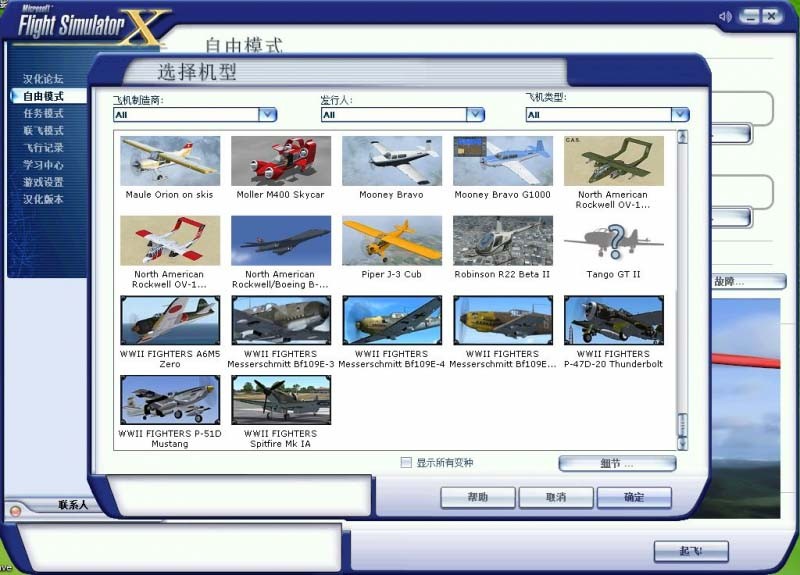800x575 pixels.
Task: Expand the 发行人 publisher dropdown arrow
Action: 476,114
